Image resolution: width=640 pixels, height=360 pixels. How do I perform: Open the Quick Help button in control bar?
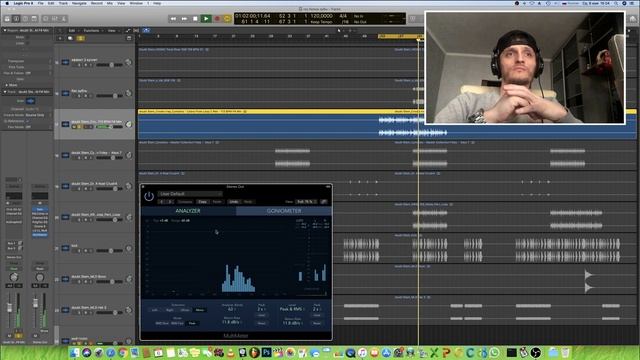click(25, 19)
